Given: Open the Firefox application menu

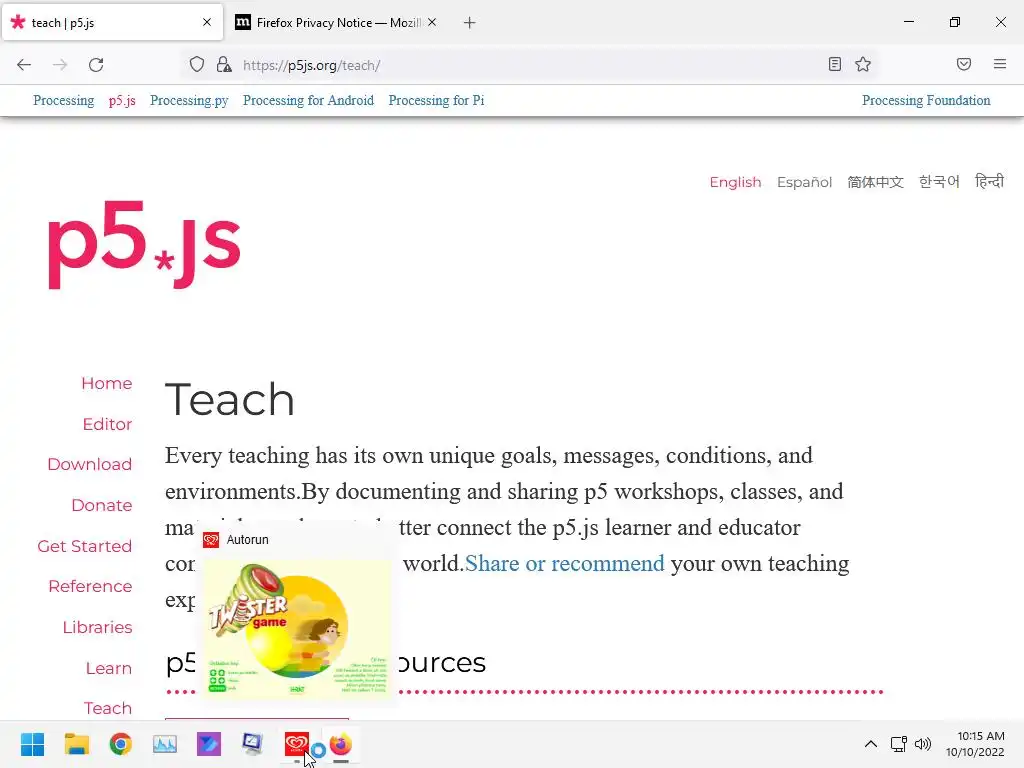Looking at the screenshot, I should coord(1000,64).
